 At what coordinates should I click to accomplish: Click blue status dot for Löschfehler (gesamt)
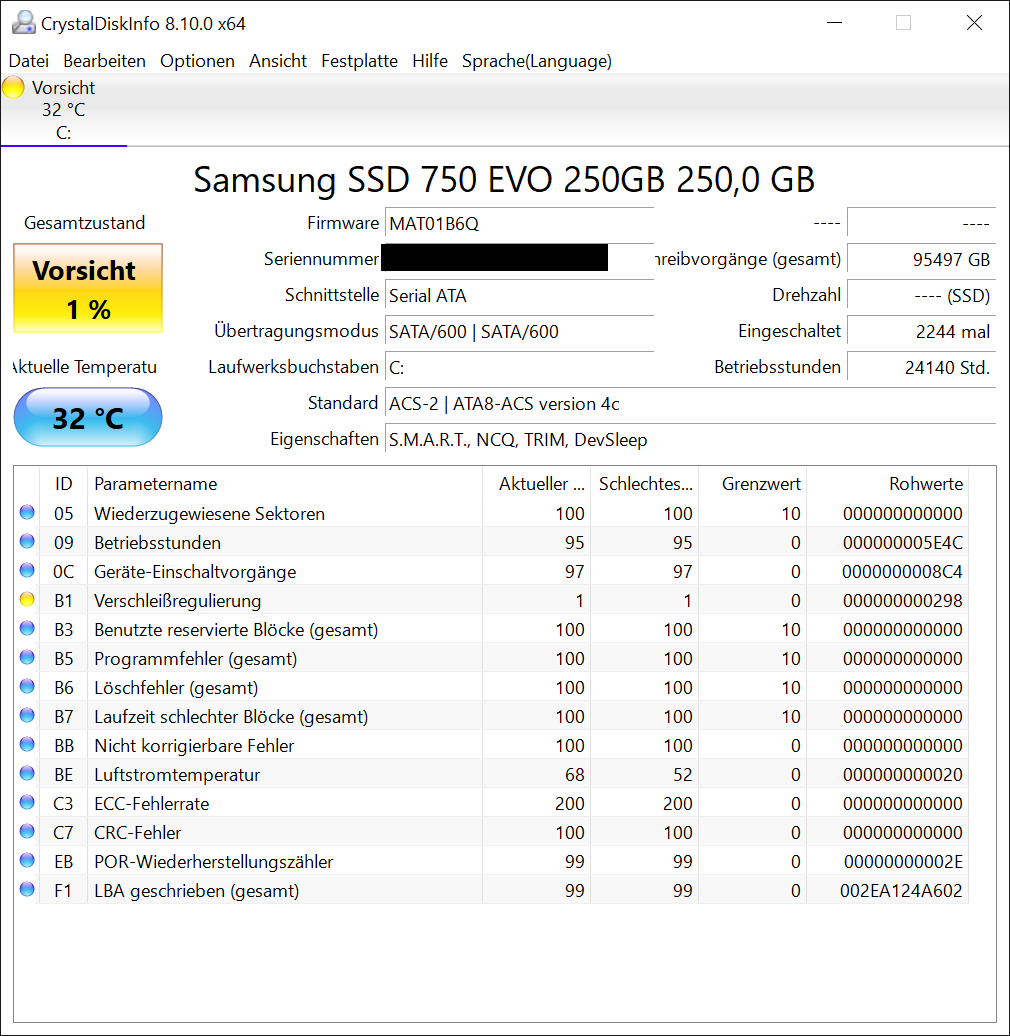tap(27, 686)
